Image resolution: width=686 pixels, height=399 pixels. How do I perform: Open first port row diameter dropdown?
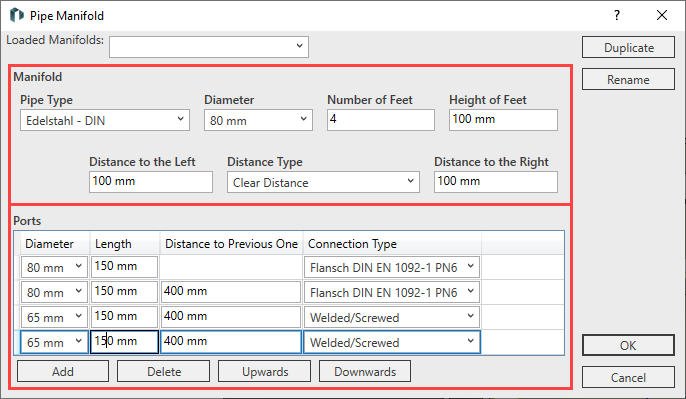point(54,267)
